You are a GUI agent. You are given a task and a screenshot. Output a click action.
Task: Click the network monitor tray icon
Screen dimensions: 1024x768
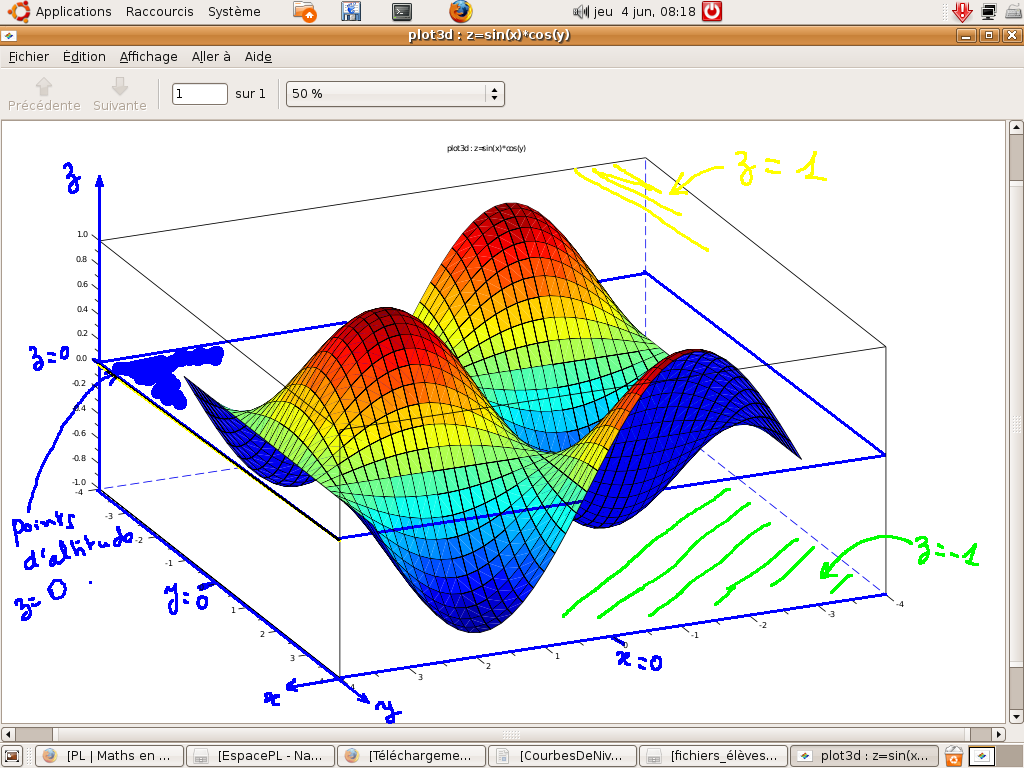click(x=989, y=12)
